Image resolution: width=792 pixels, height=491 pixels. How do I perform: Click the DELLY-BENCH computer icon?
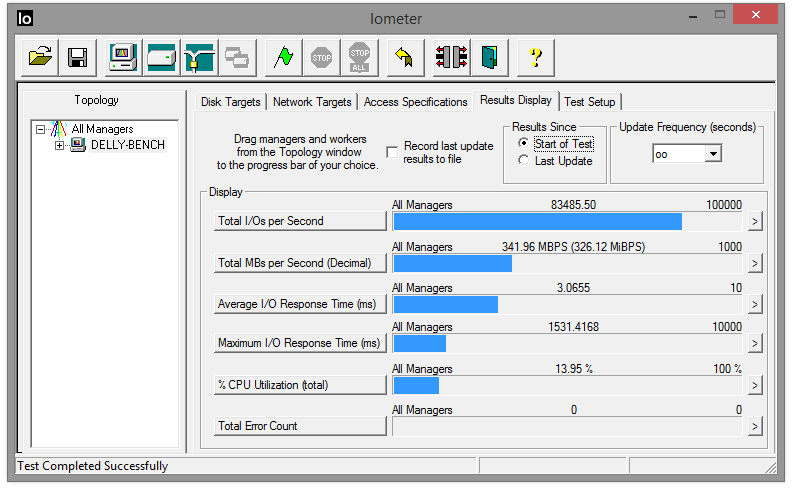click(78, 145)
